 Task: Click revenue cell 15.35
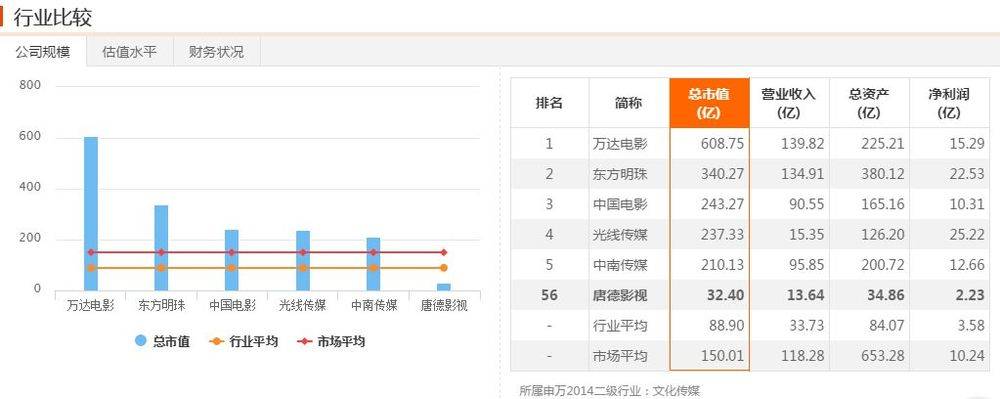[x=806, y=235]
